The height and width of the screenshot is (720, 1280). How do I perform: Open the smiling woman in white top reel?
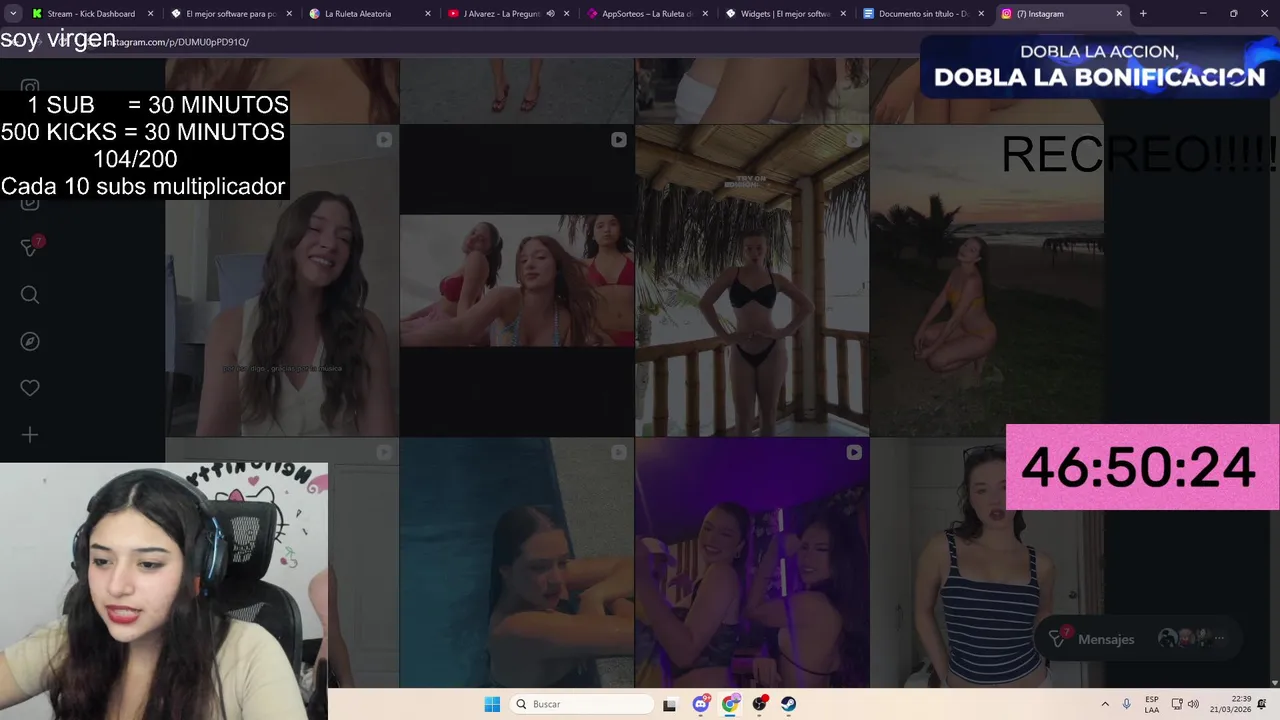(282, 281)
